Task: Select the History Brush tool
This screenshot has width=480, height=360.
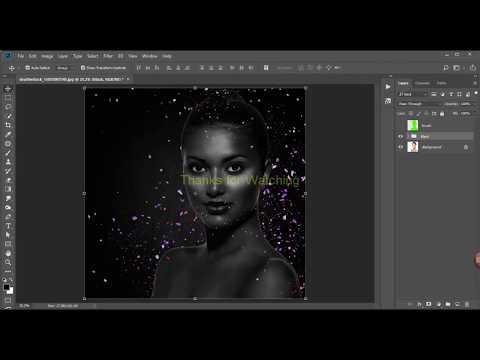Action: (8, 171)
